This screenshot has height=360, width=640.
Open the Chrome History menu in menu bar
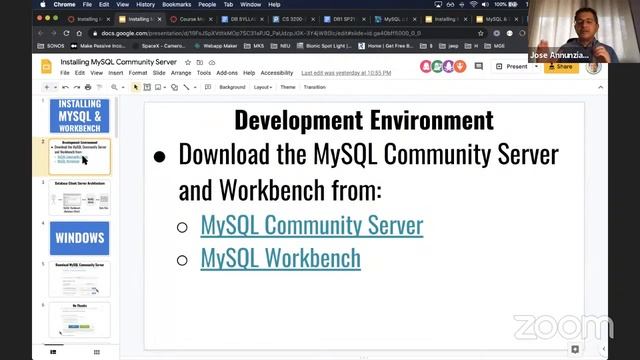pyautogui.click(x=145, y=4)
